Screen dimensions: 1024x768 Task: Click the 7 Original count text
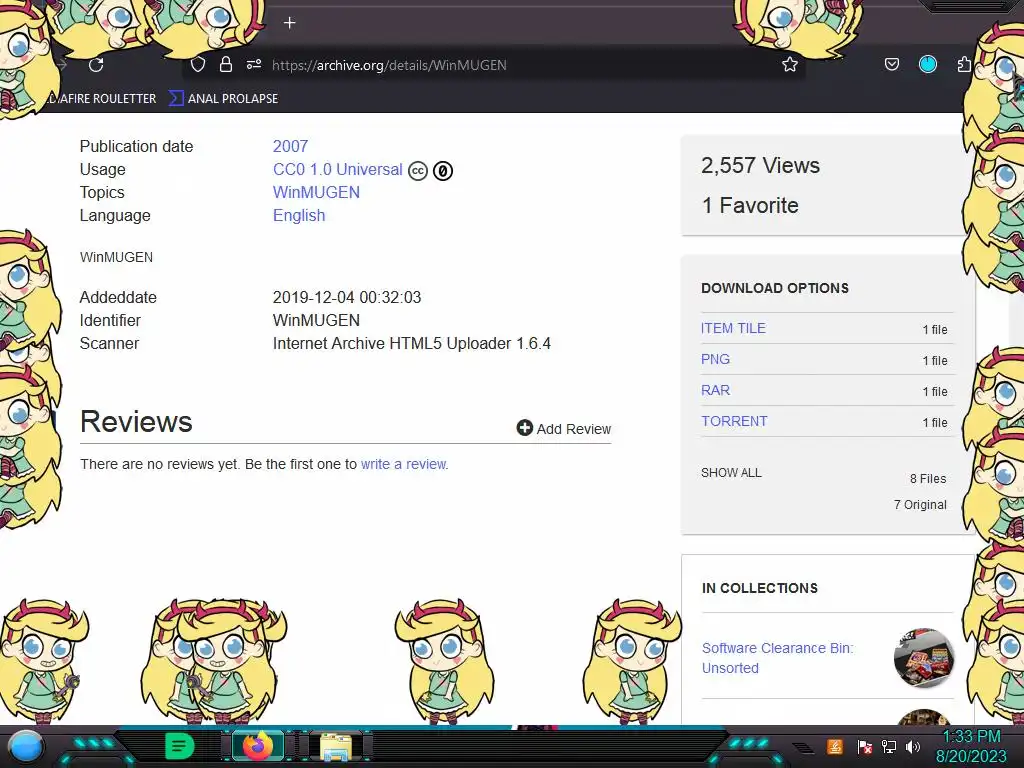pos(920,505)
